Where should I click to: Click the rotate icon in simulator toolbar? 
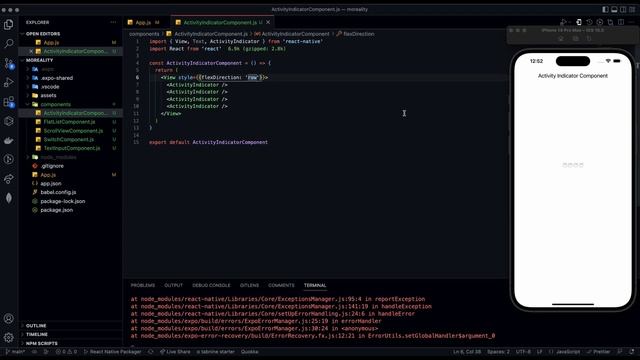[589, 39]
